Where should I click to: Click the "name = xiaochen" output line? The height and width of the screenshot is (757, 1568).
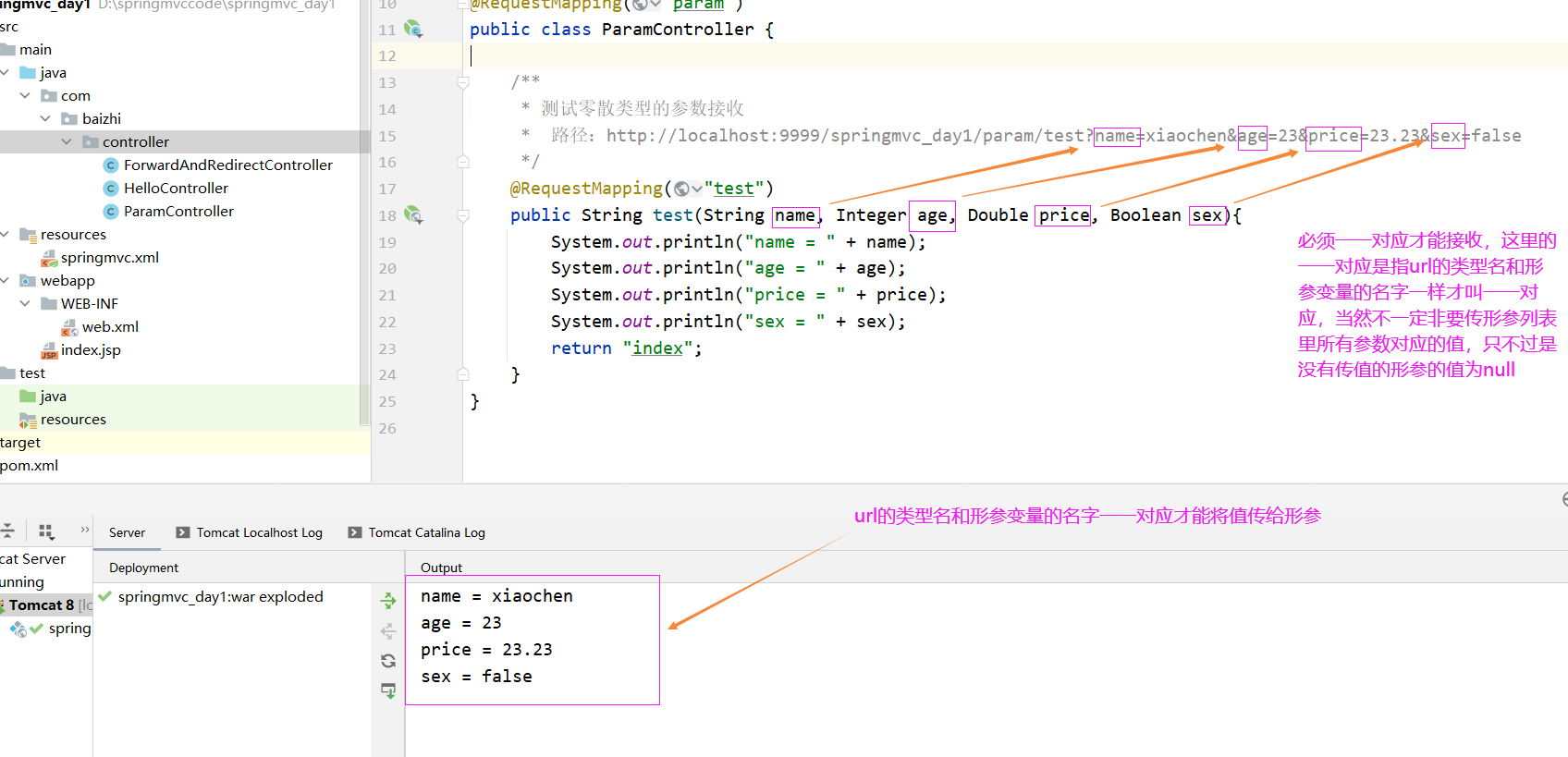496,596
